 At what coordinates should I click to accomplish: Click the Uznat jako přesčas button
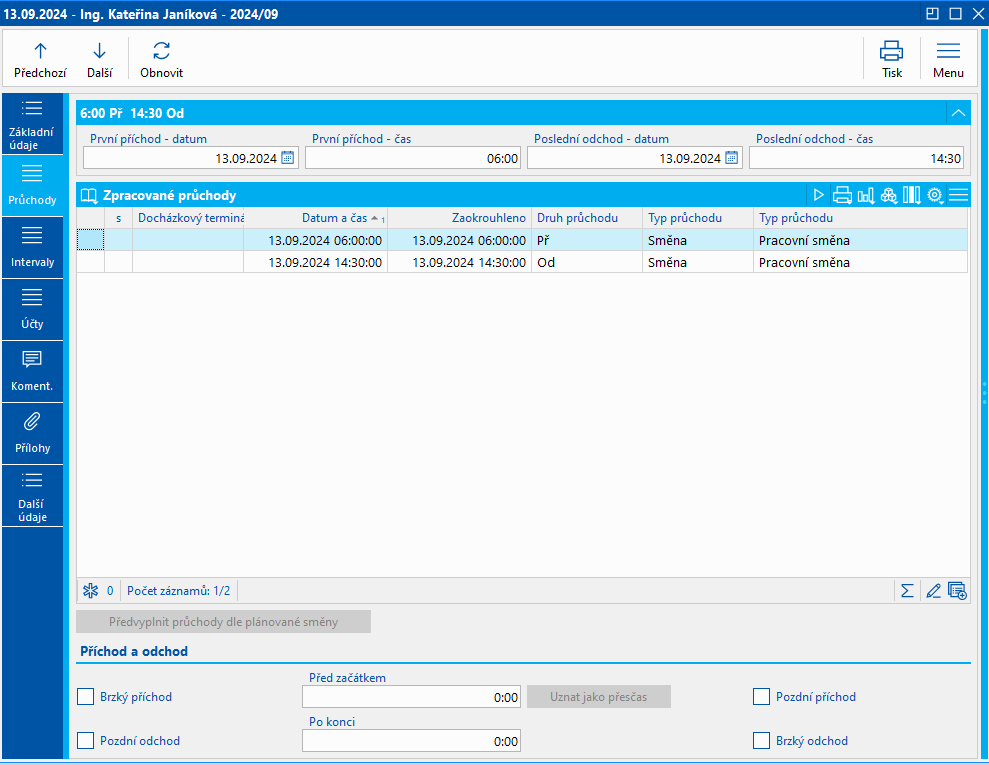599,697
